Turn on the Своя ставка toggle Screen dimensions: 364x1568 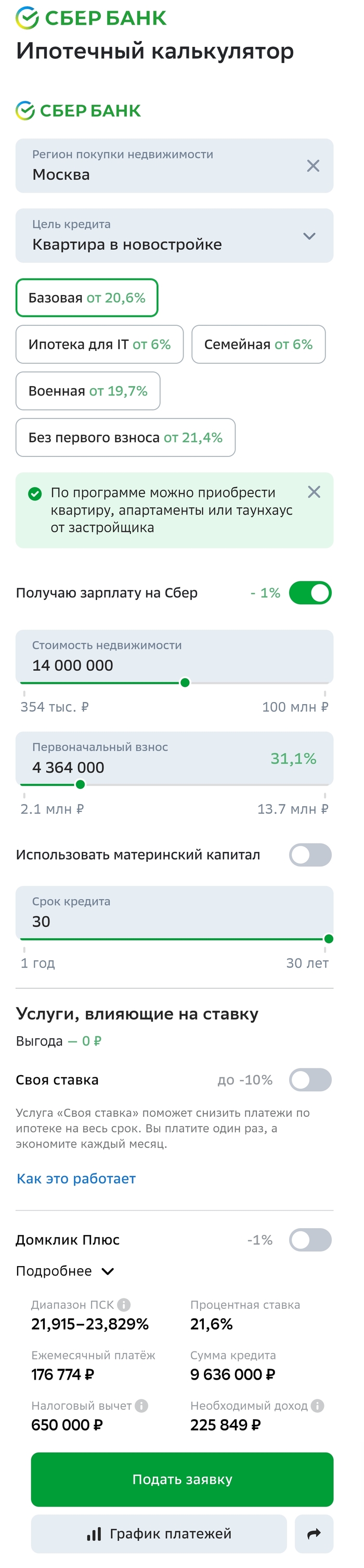(x=310, y=1080)
